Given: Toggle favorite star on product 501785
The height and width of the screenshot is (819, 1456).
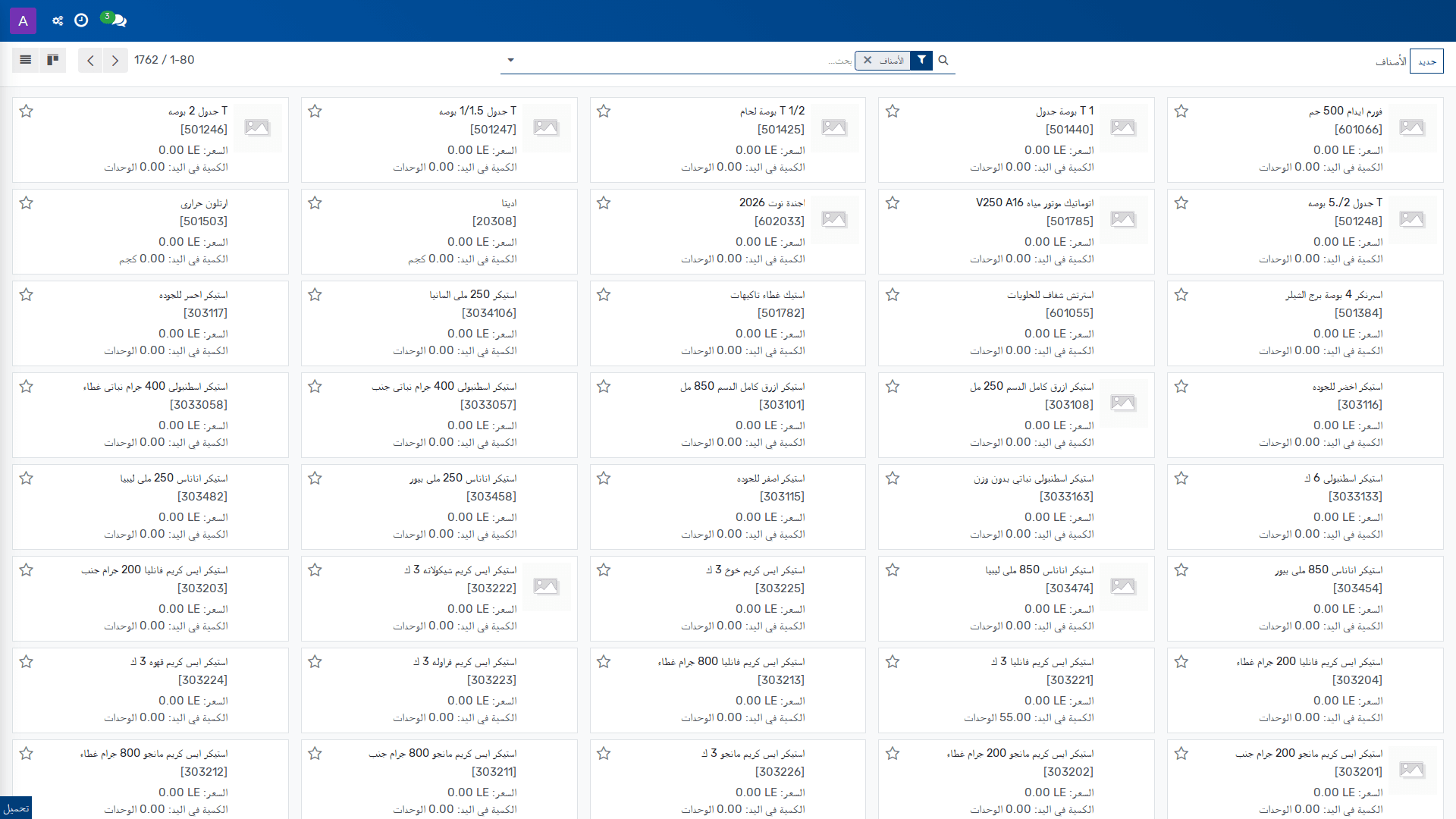Looking at the screenshot, I should (x=893, y=203).
